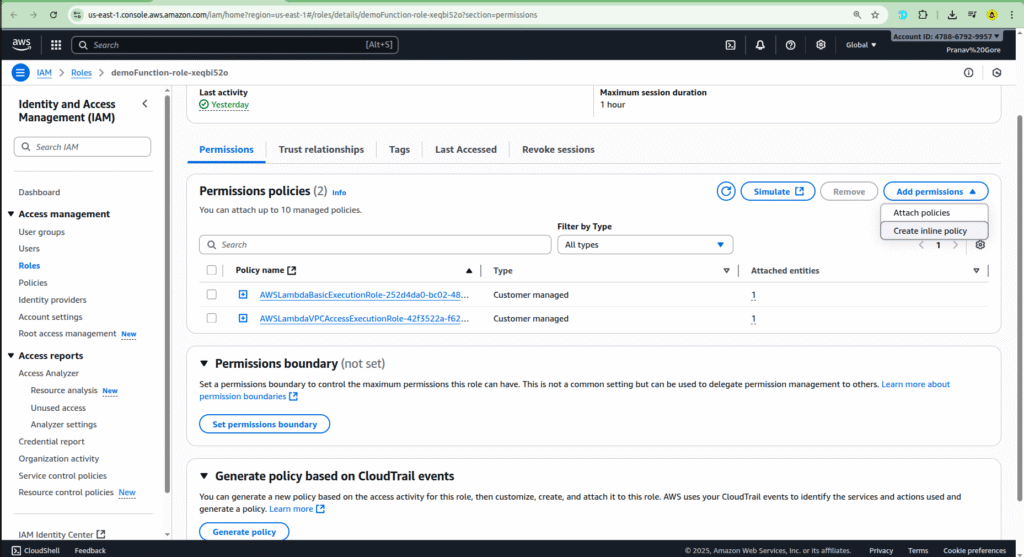Open the Filter by Type dropdown
Screen dimensions: 1024x557
click(x=645, y=245)
